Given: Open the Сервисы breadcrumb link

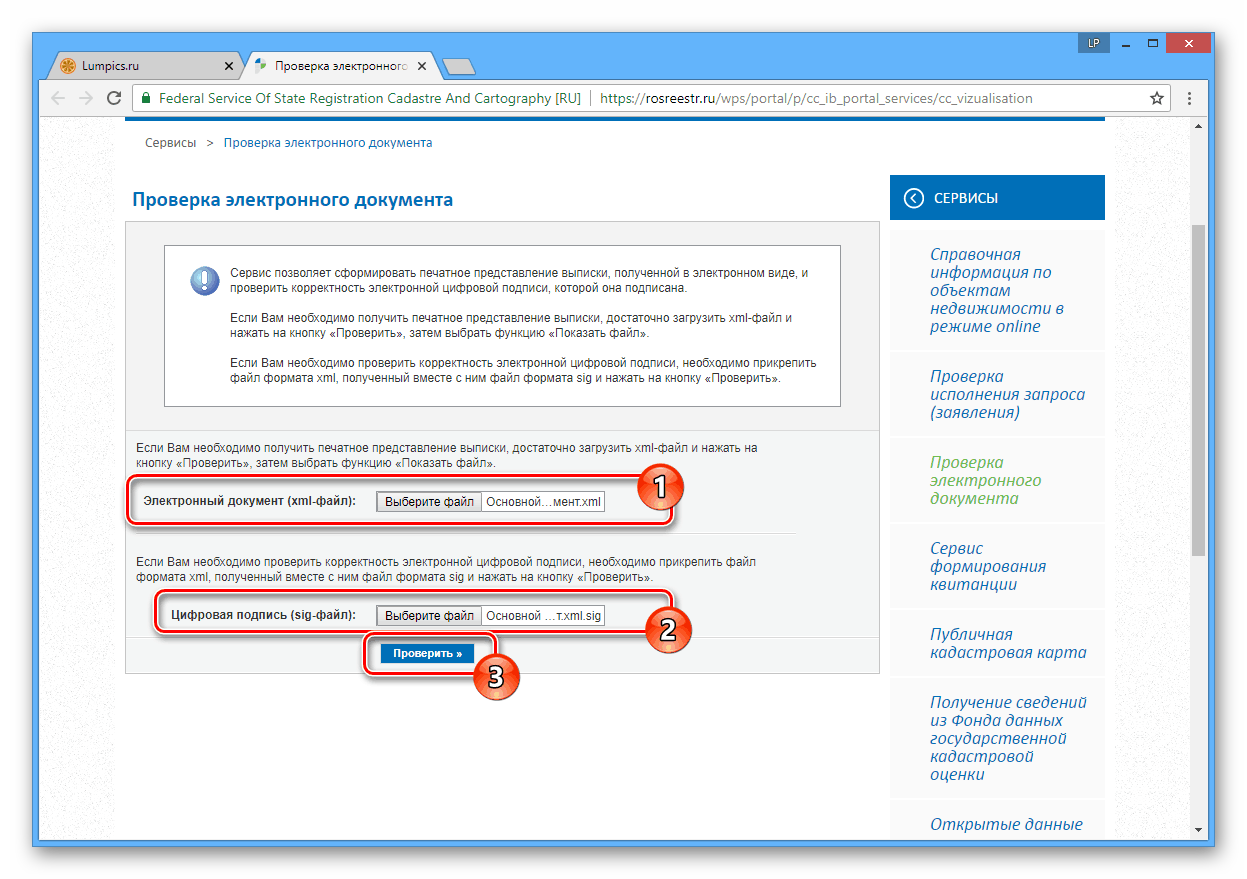Looking at the screenshot, I should [171, 143].
